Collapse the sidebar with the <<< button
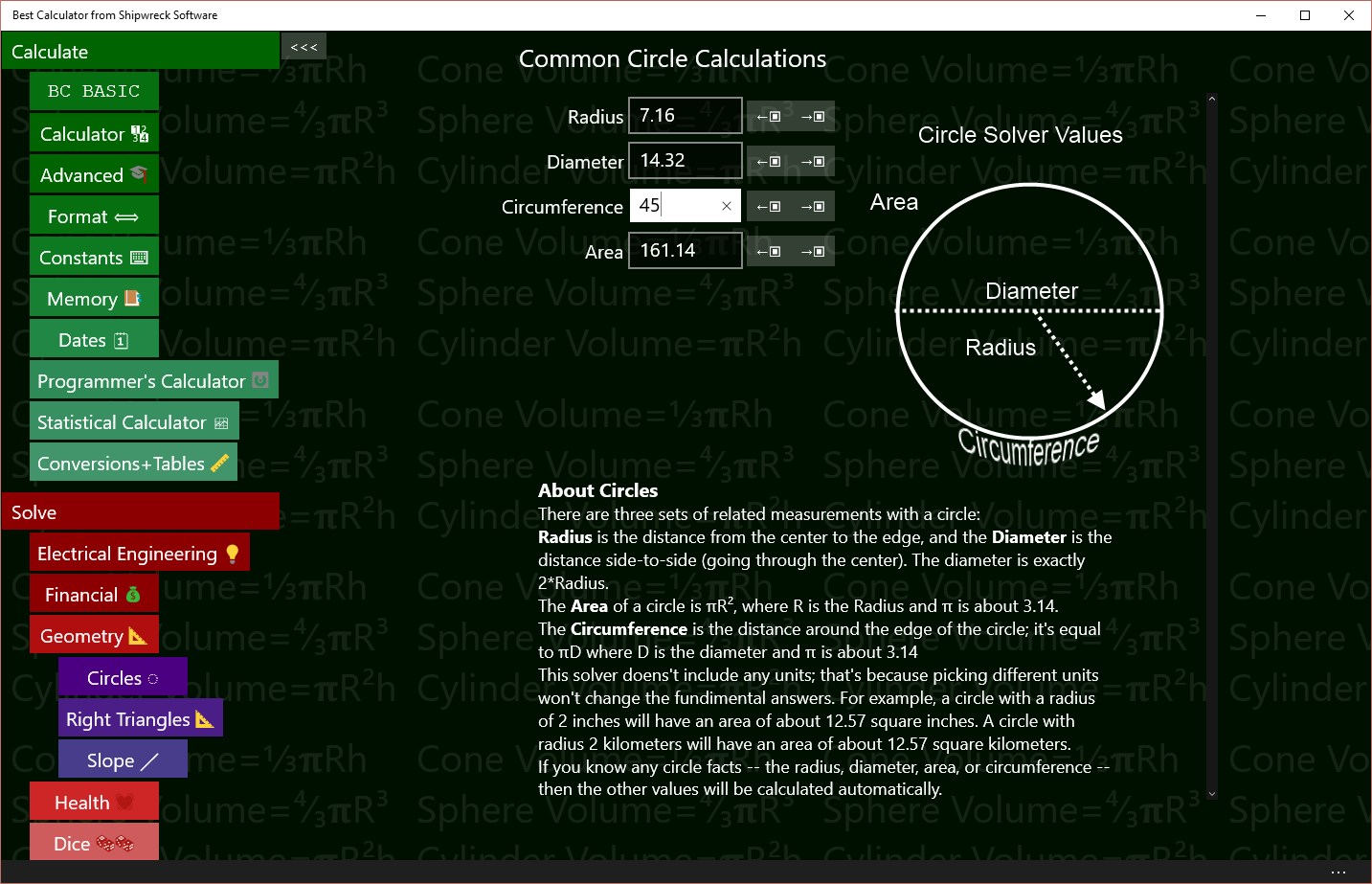This screenshot has height=884, width=1372. coord(304,46)
